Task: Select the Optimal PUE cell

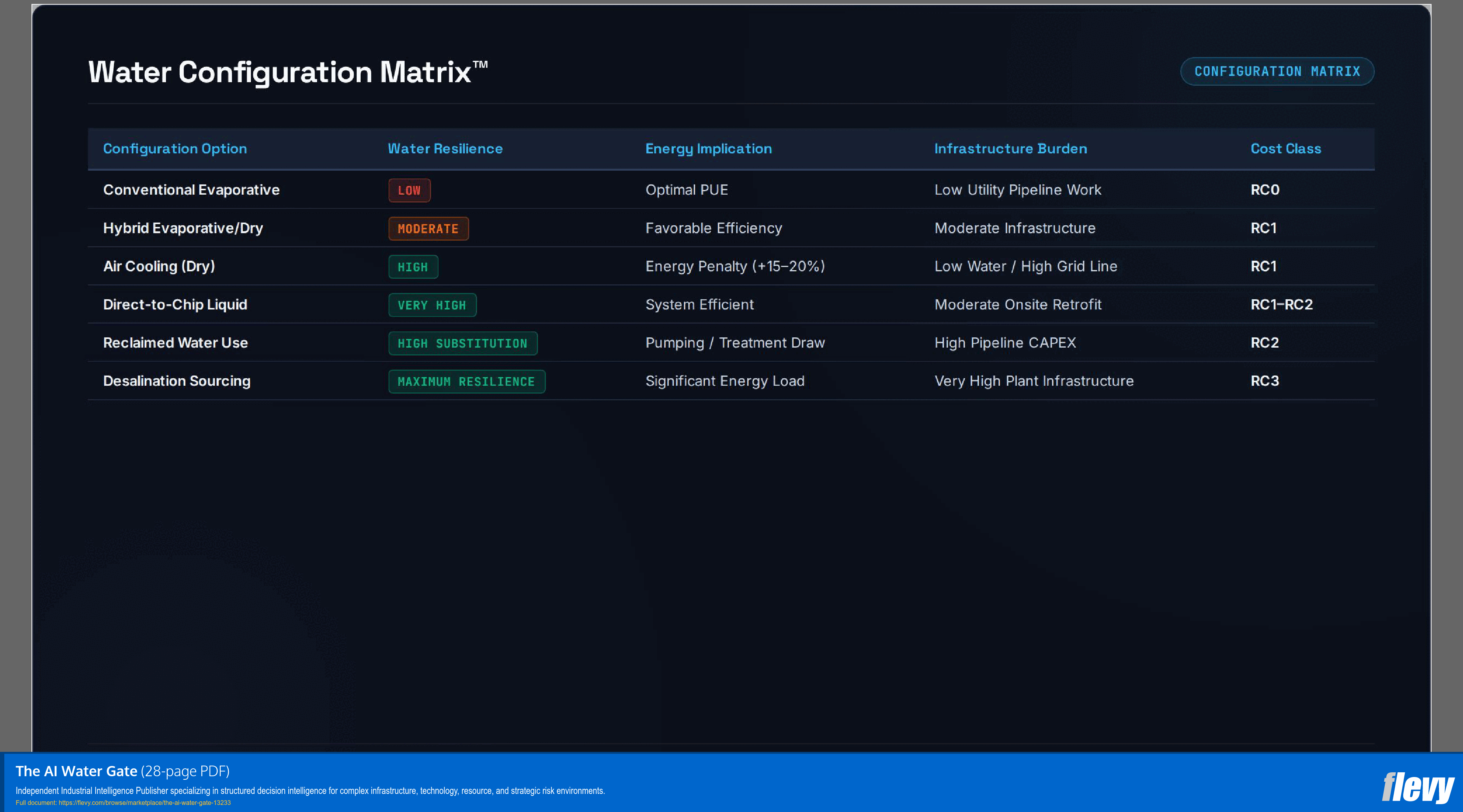Action: coord(687,190)
